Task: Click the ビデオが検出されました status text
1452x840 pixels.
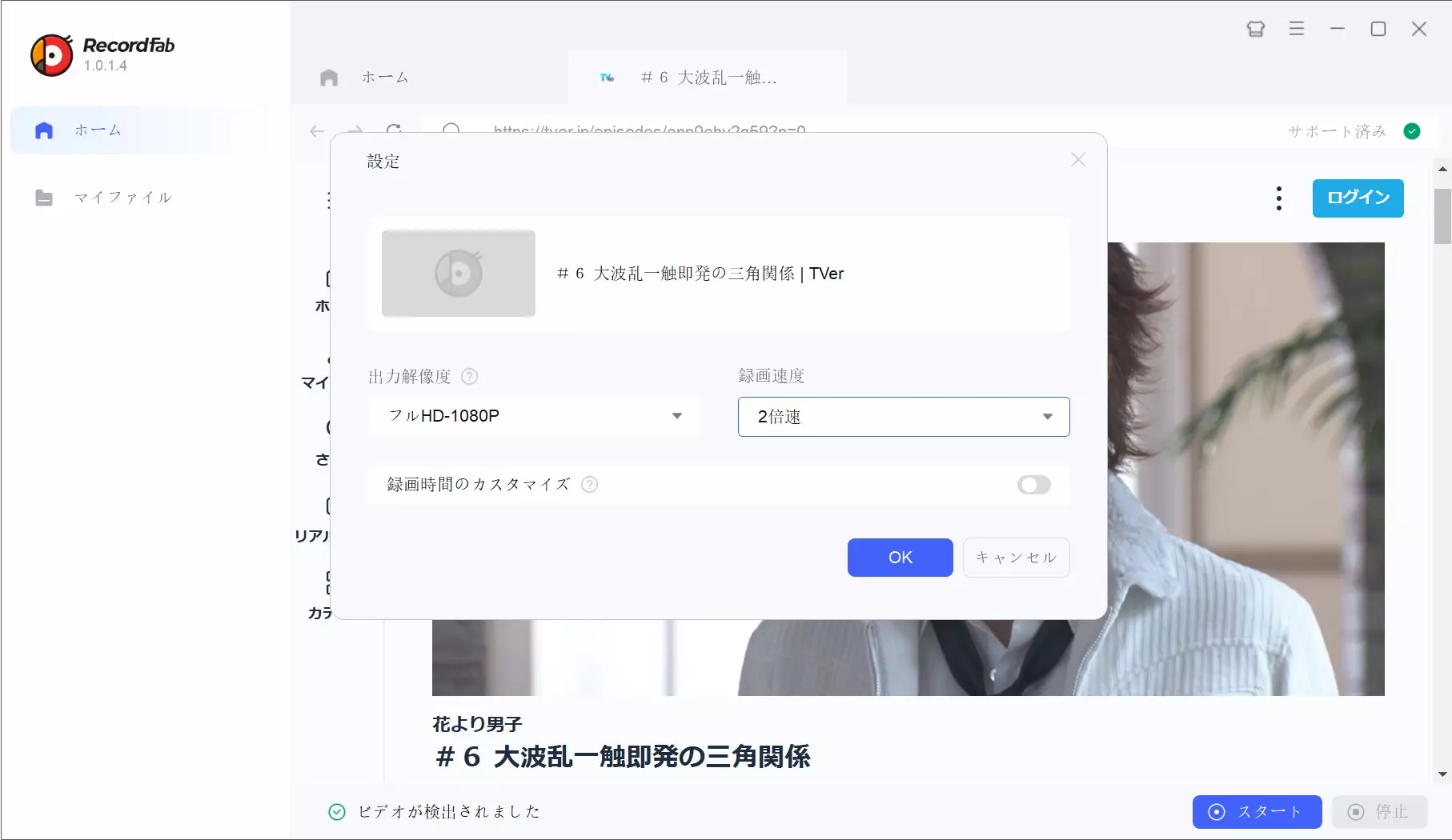Action: pyautogui.click(x=449, y=812)
